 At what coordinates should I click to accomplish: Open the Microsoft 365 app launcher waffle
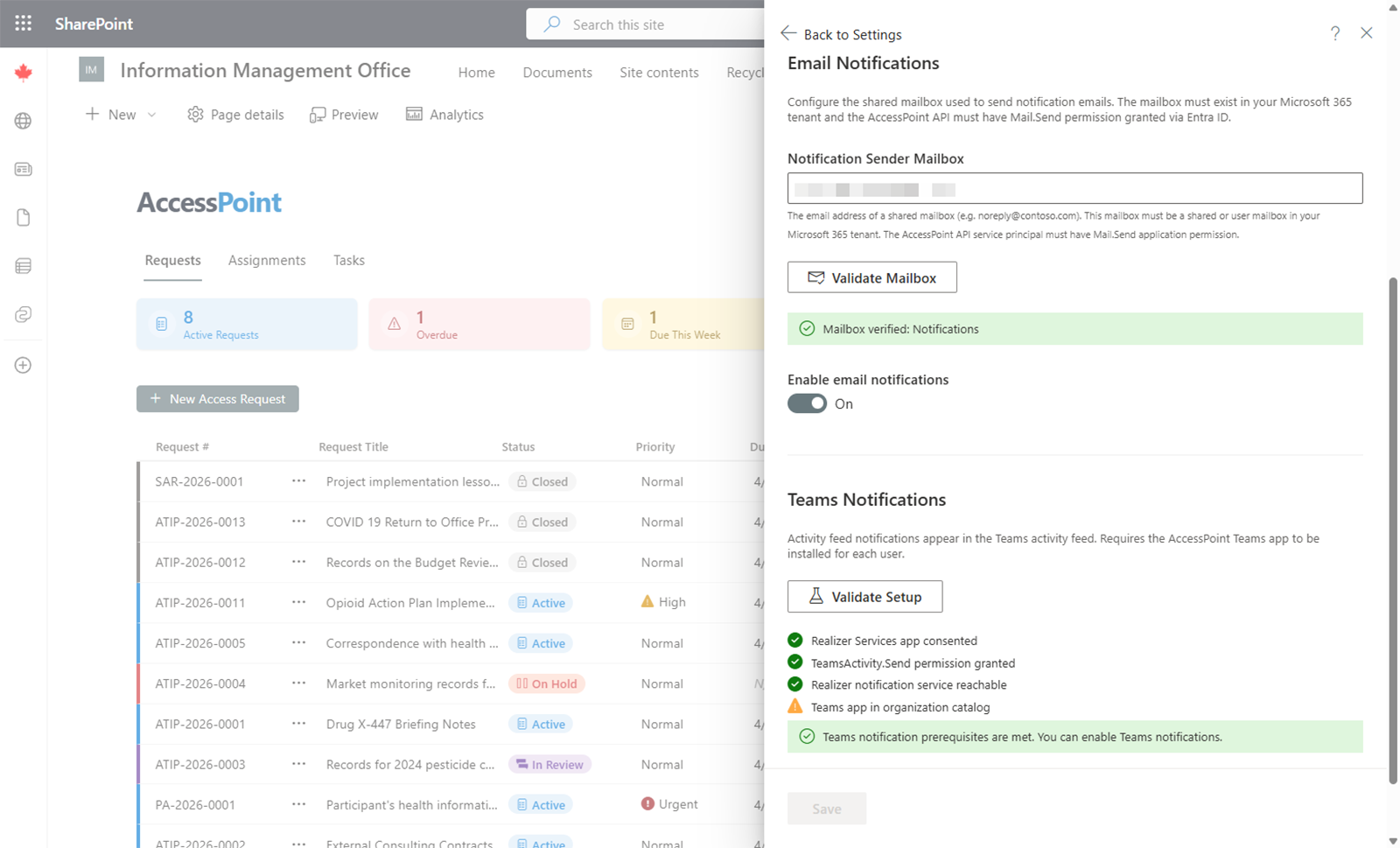23,24
